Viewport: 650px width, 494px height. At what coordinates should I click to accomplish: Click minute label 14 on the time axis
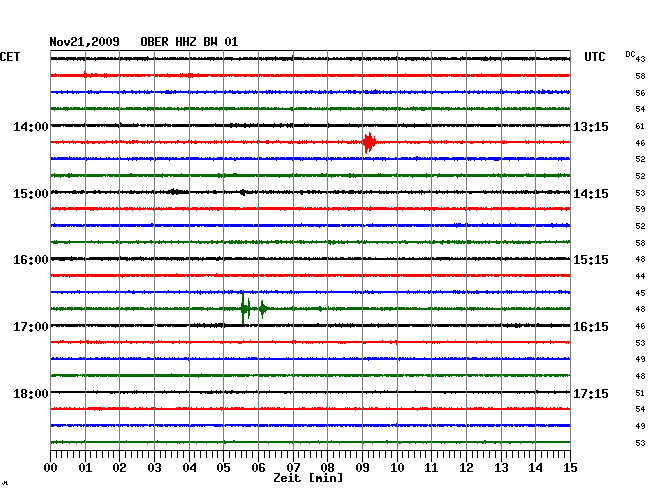(x=536, y=467)
